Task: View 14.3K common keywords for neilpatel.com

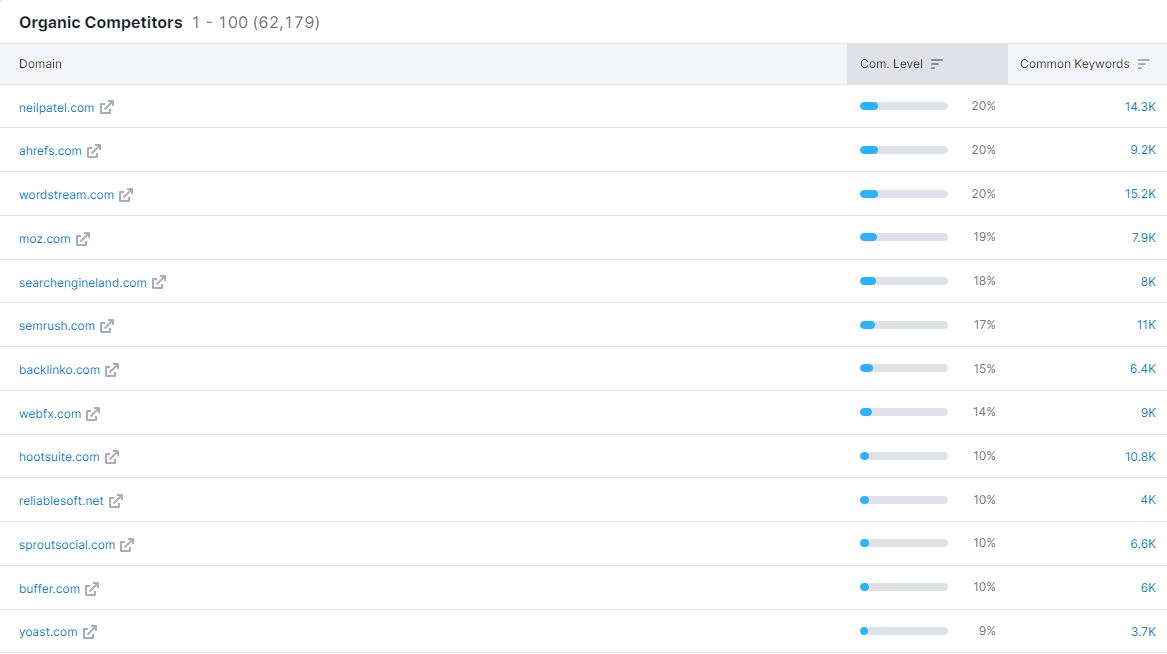Action: click(x=1140, y=105)
